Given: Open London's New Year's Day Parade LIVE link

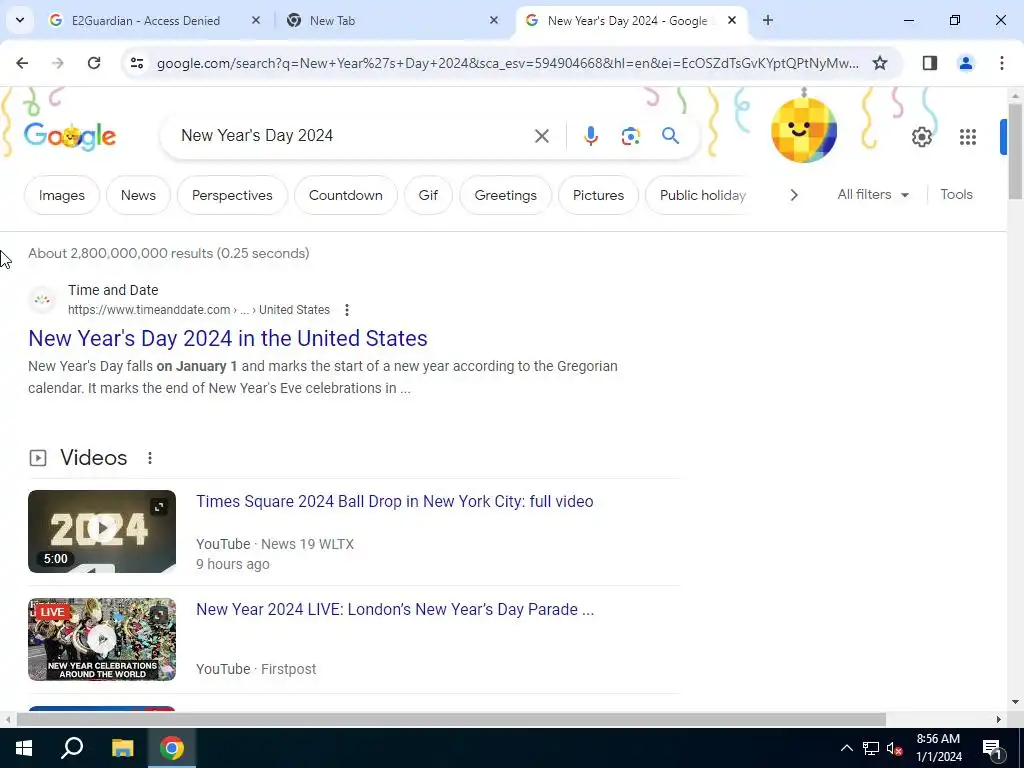Looking at the screenshot, I should tap(395, 609).
